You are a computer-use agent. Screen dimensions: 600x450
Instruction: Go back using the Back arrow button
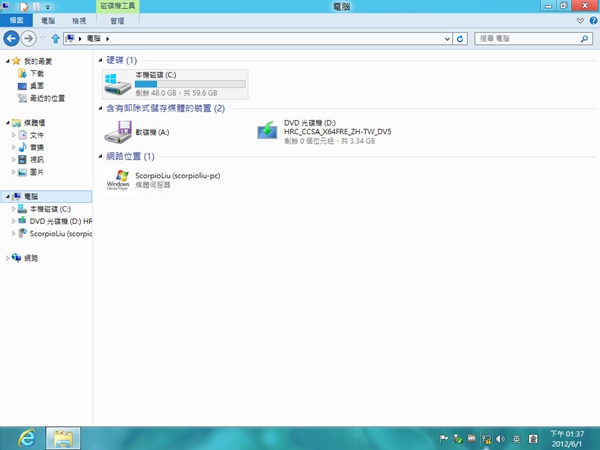point(11,39)
